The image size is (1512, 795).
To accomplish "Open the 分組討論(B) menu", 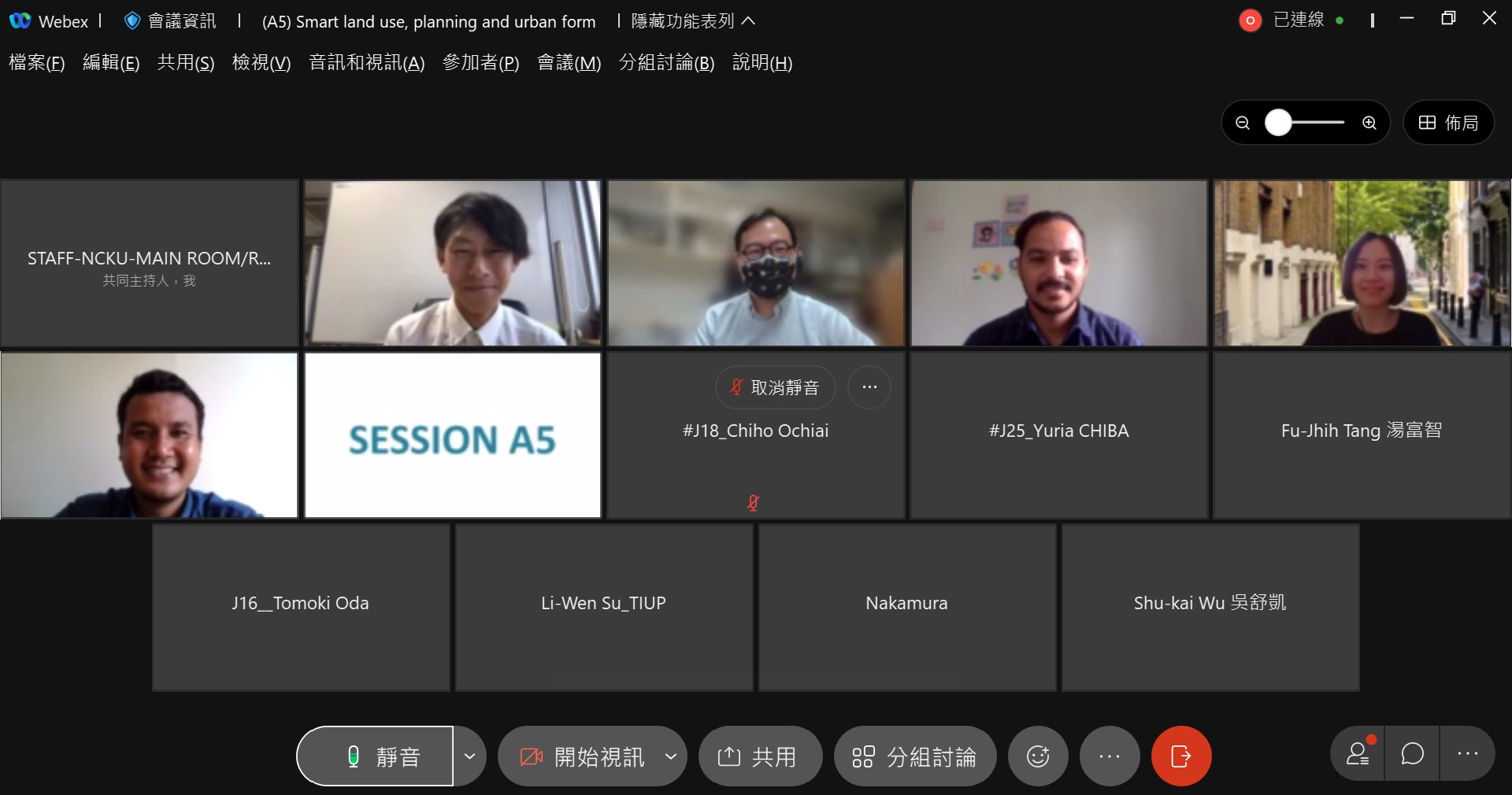I will [667, 63].
